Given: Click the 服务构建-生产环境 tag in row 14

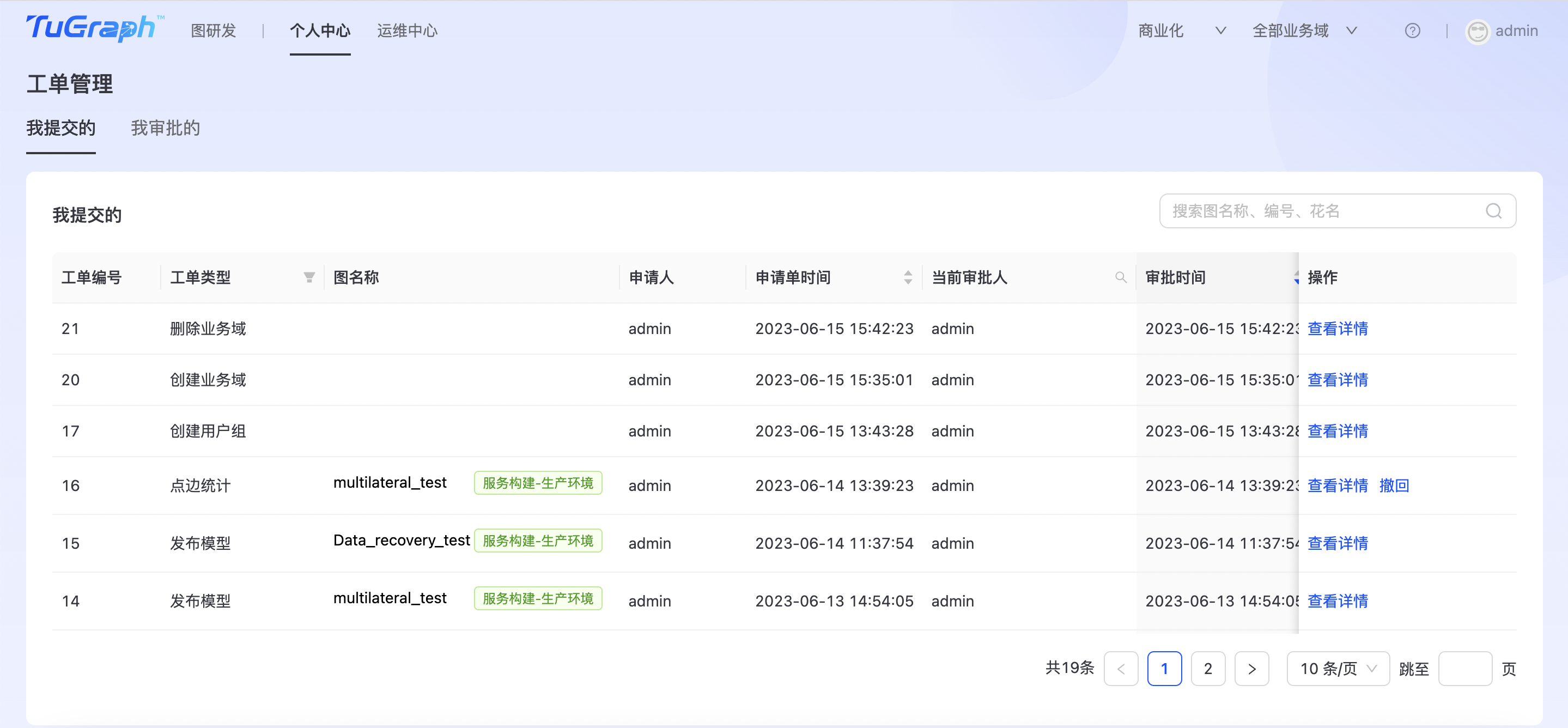Looking at the screenshot, I should tap(538, 598).
